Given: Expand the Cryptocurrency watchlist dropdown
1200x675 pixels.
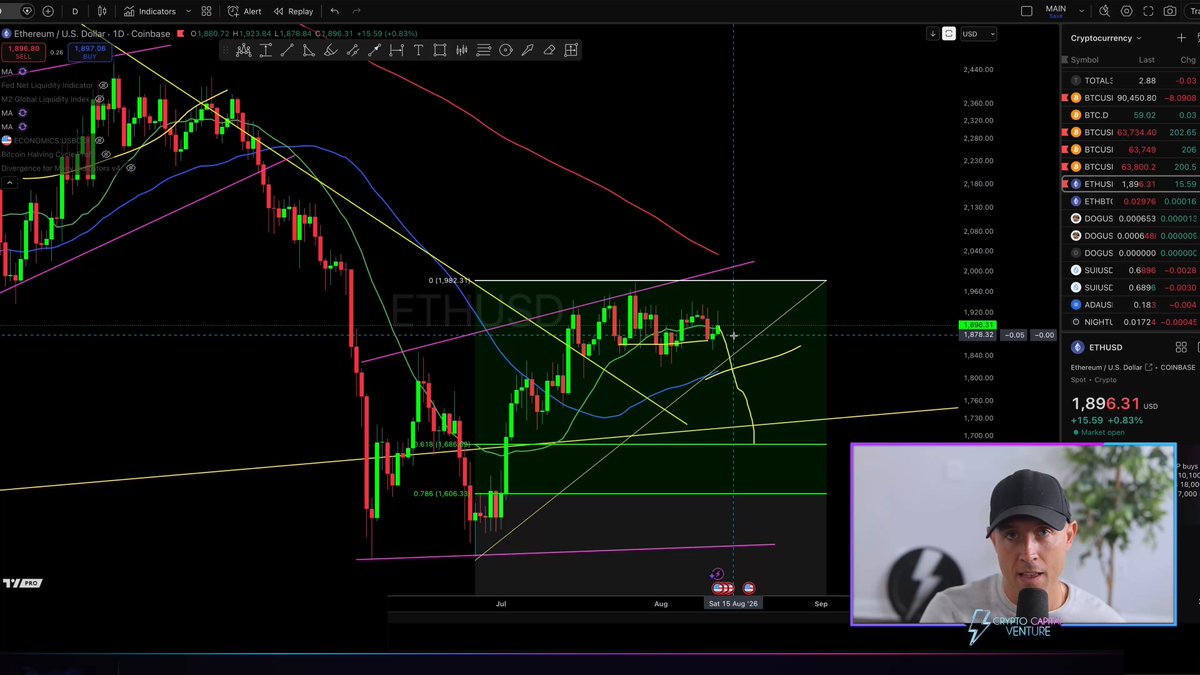Looking at the screenshot, I should pos(1107,38).
